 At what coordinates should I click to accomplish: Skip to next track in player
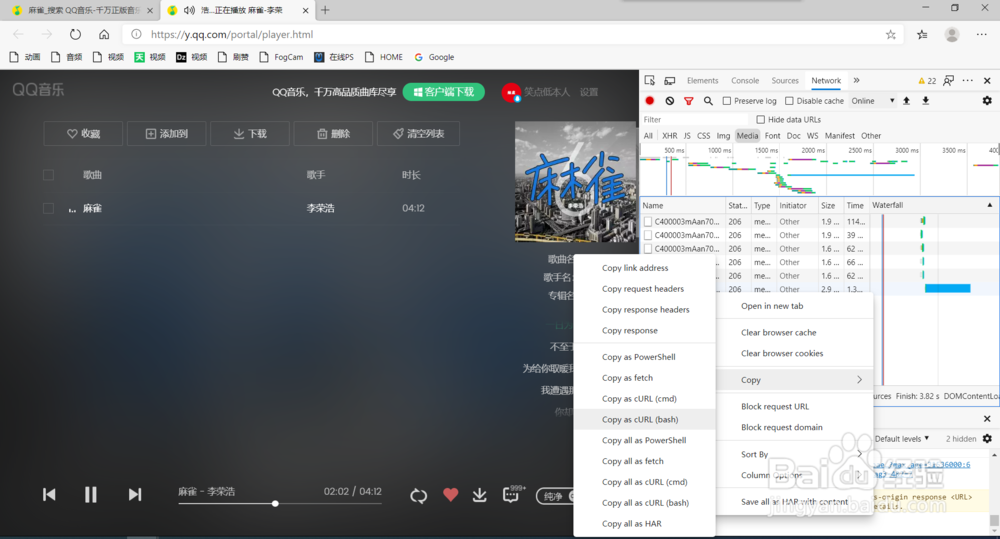tap(135, 494)
